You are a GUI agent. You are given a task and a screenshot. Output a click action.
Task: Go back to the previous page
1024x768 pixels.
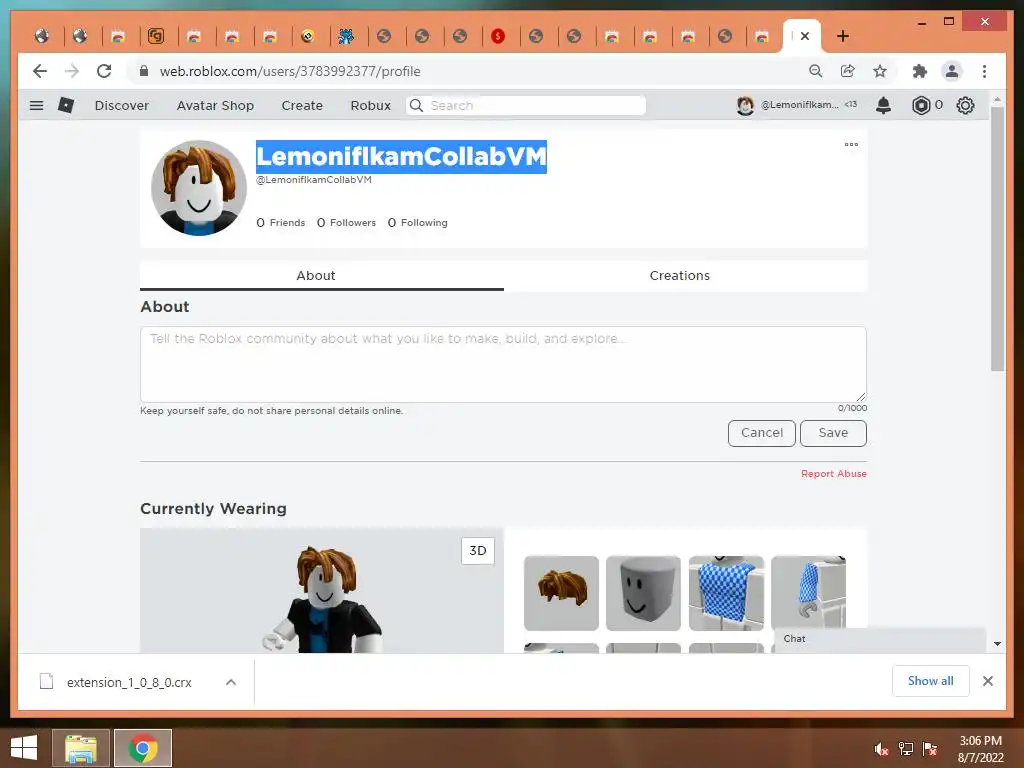40,71
